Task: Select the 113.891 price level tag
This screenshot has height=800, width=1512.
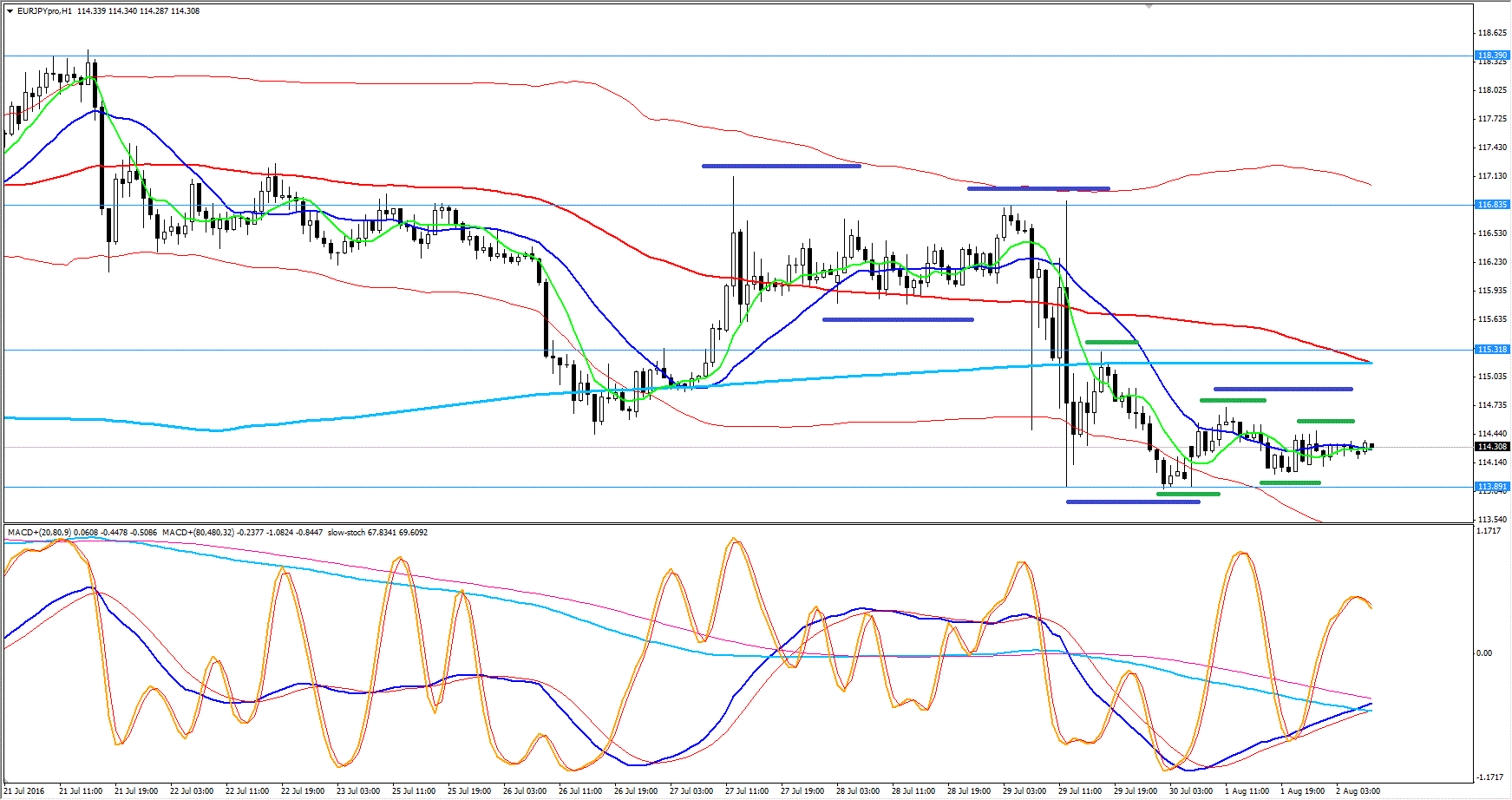Action: click(1492, 487)
